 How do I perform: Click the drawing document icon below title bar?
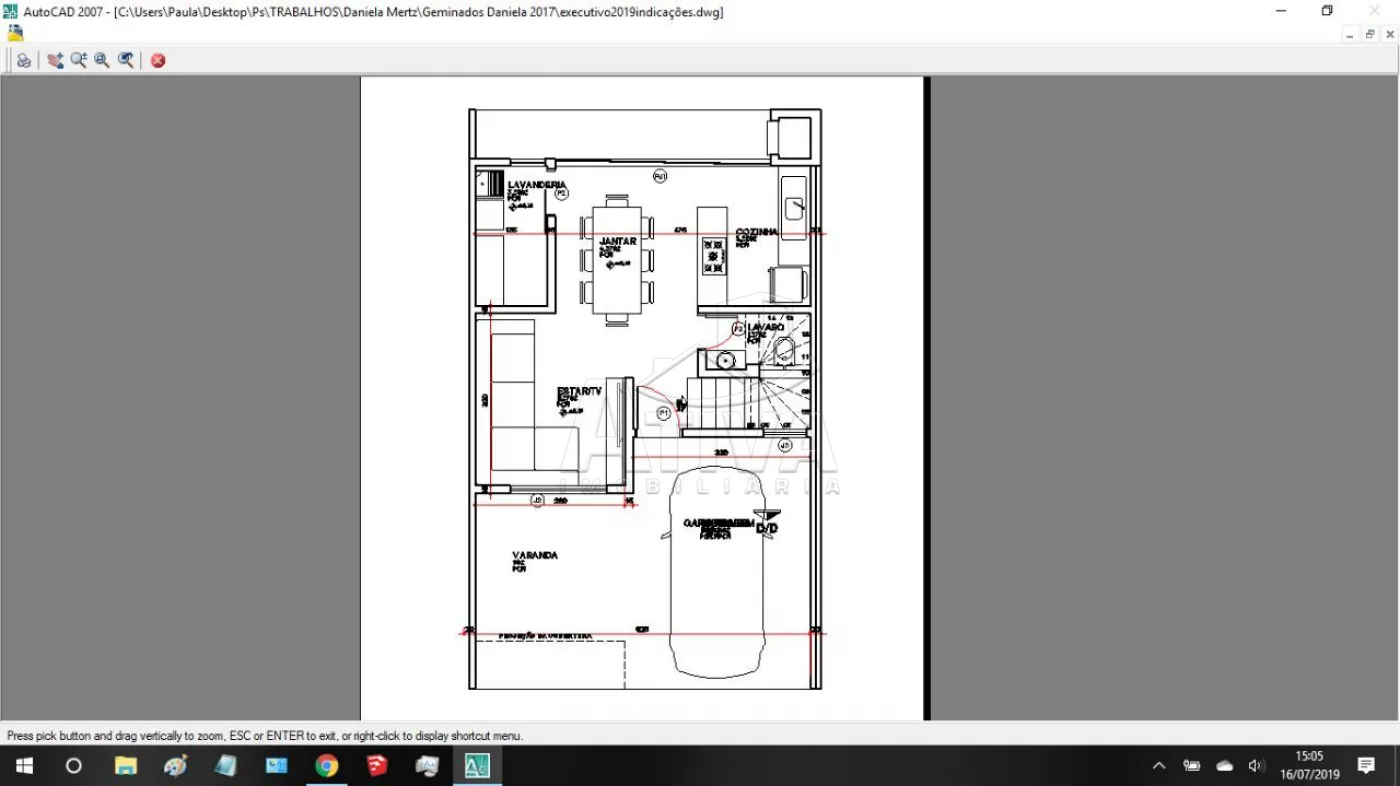pos(15,33)
